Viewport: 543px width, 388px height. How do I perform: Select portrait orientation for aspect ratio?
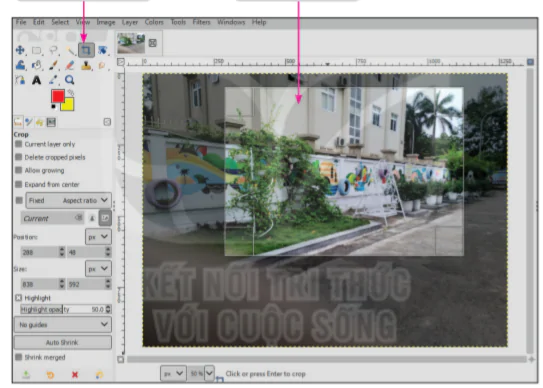pos(92,218)
